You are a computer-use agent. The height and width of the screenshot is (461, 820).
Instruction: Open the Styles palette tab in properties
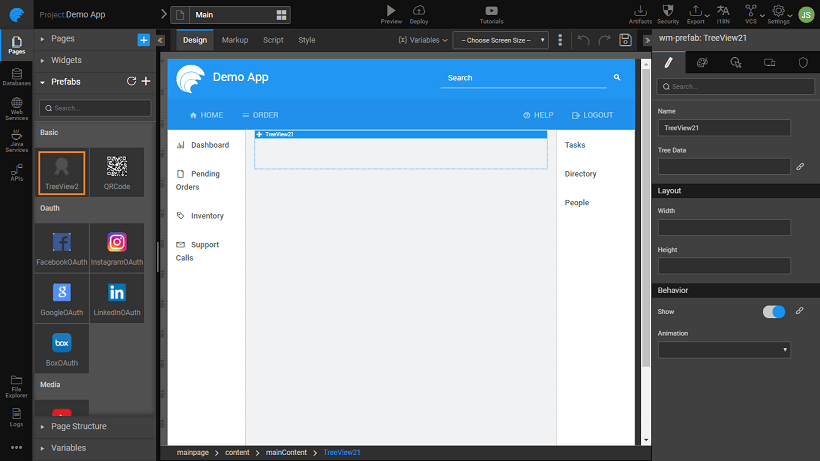[x=701, y=62]
